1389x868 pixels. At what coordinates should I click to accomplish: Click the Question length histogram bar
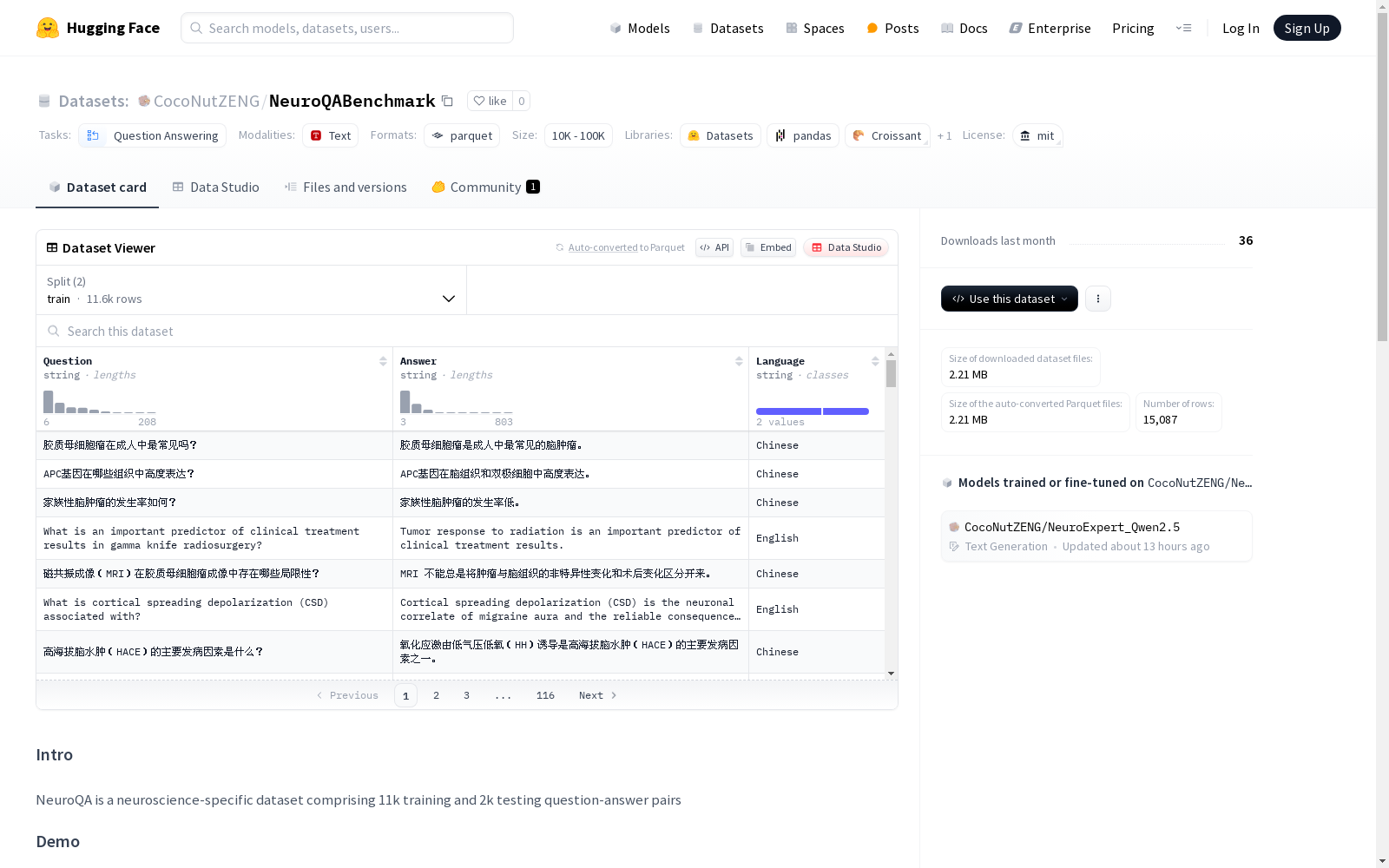[100, 402]
